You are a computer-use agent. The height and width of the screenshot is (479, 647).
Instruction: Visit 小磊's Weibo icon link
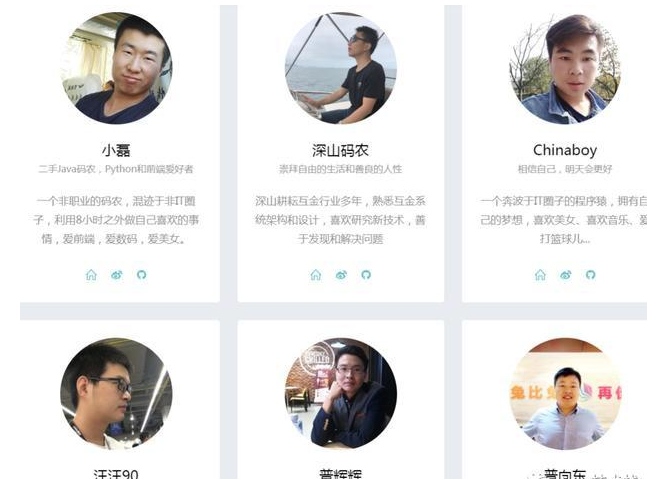[117, 275]
